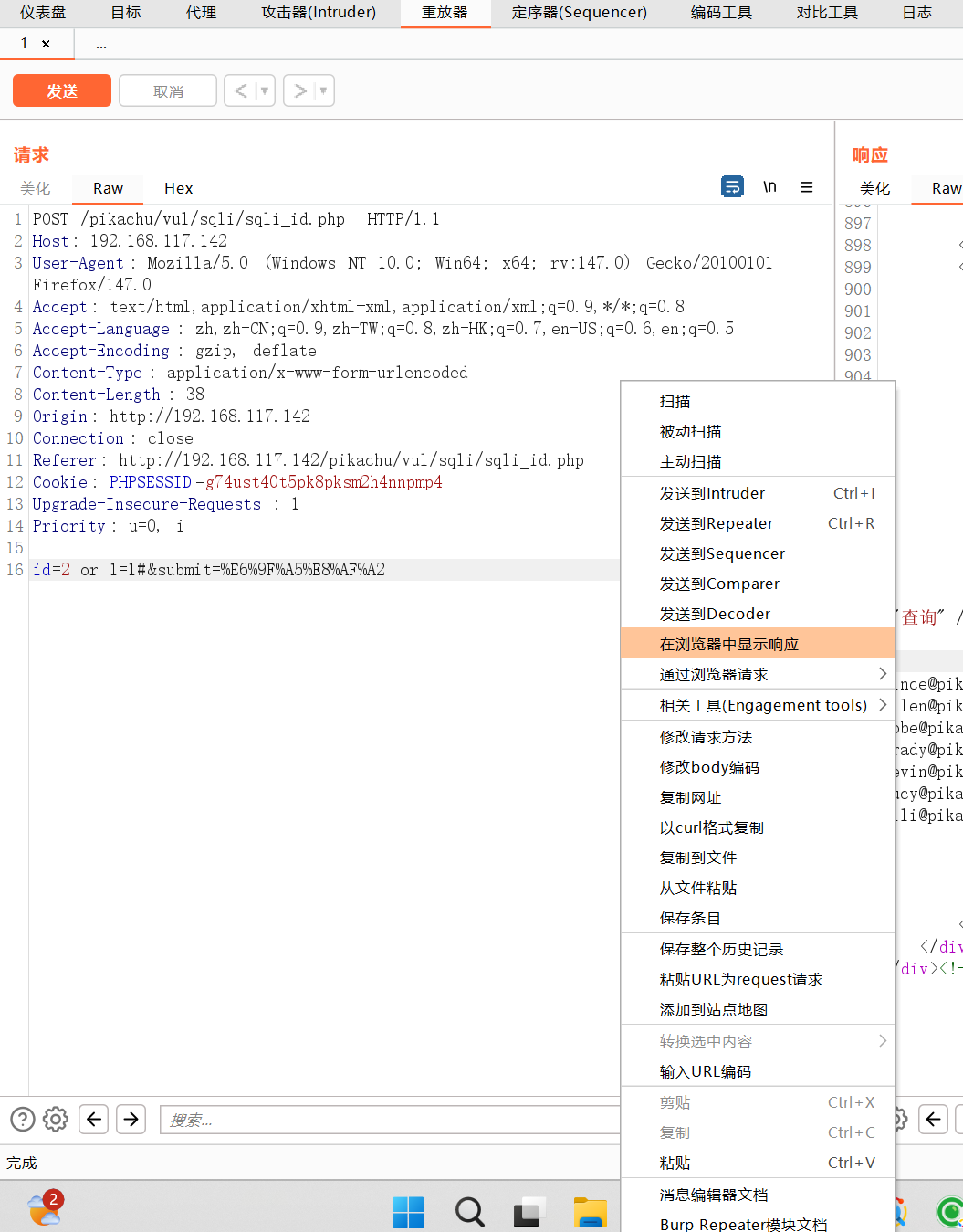This screenshot has height=1232, width=963.
Task: Go to next search match in the request
Action: point(131,1119)
